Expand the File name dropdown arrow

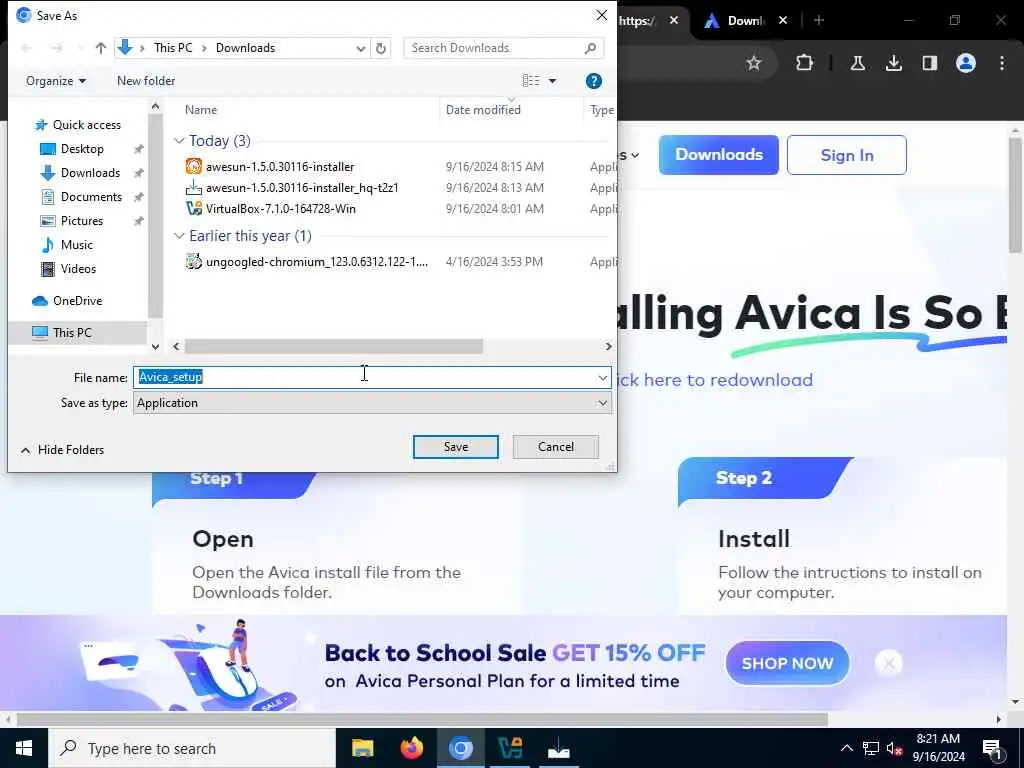(602, 377)
